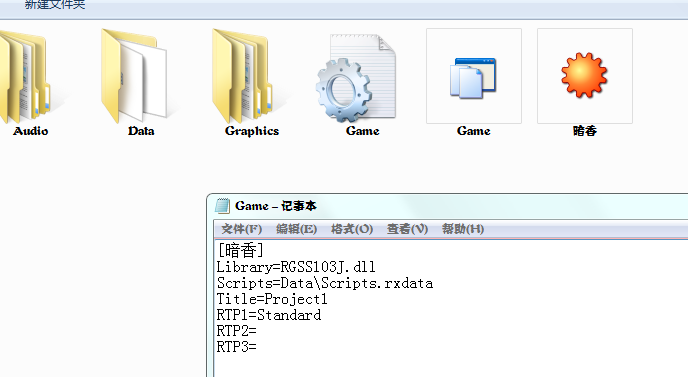Click the Notepad icon in the Game title bar

point(222,206)
